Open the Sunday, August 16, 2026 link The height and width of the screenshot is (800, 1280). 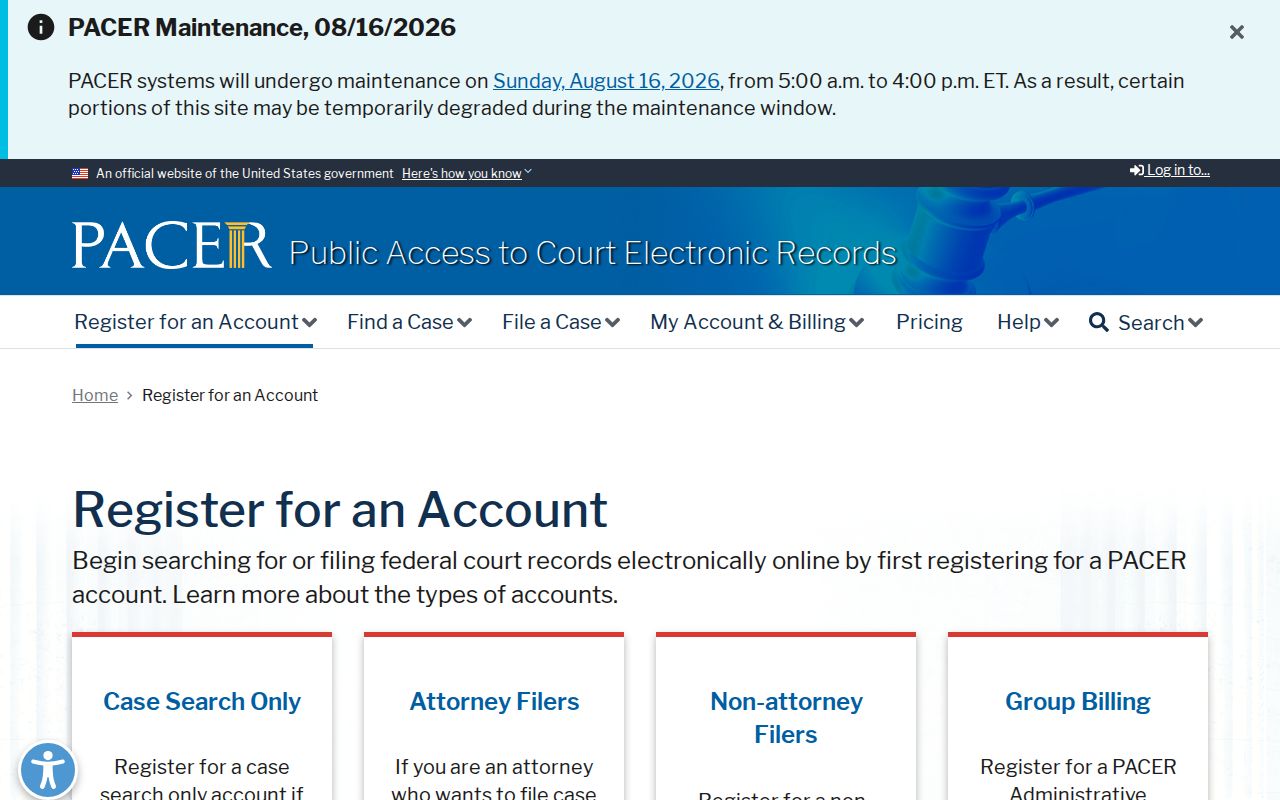[606, 81]
